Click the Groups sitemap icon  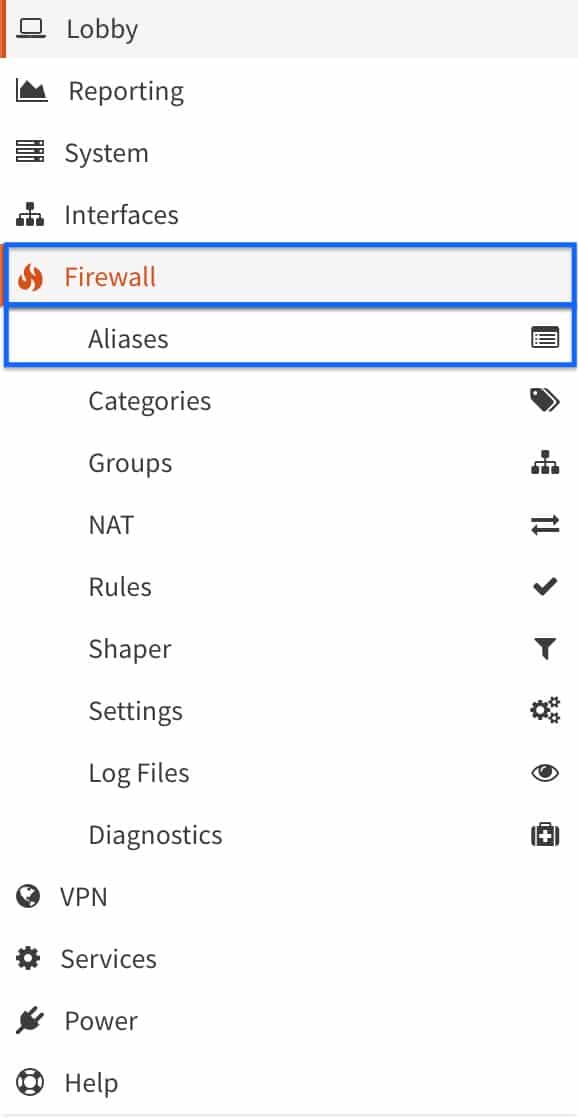click(545, 462)
